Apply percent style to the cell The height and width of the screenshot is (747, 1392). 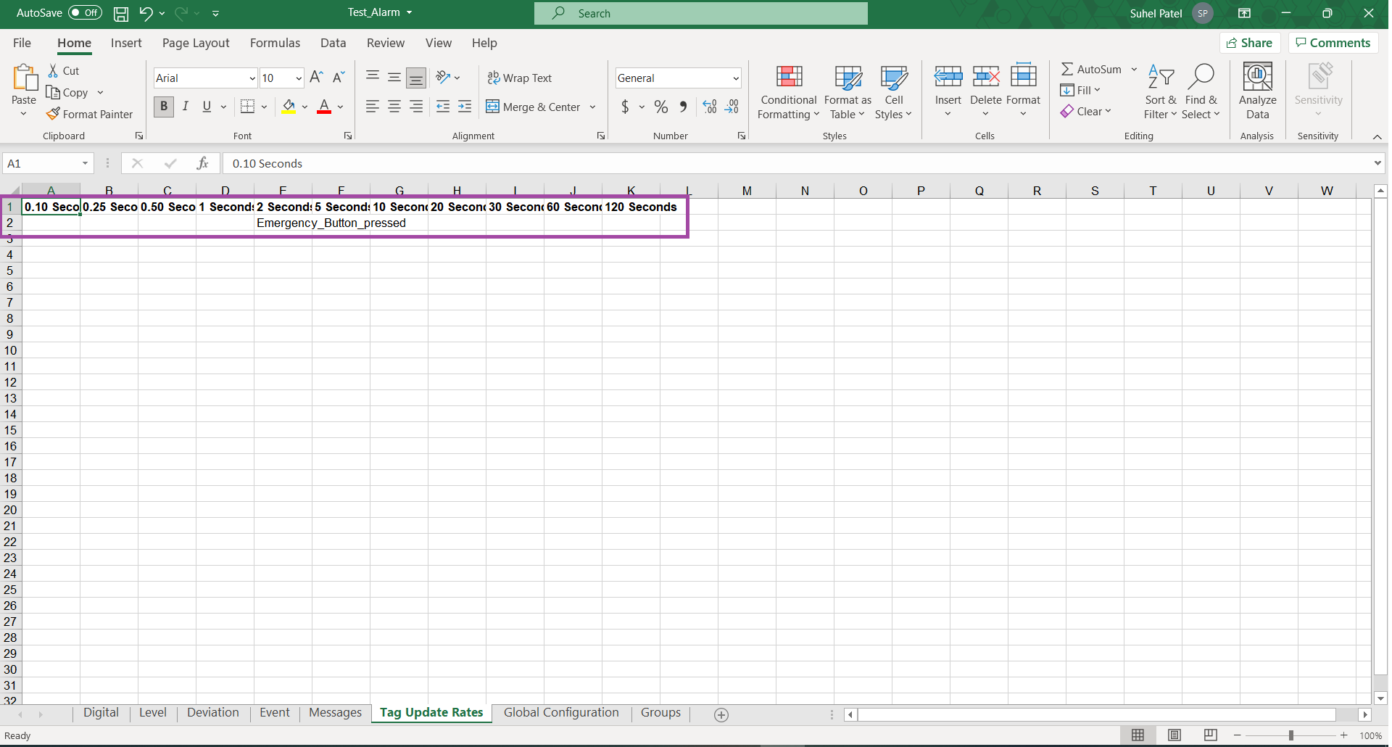click(660, 105)
